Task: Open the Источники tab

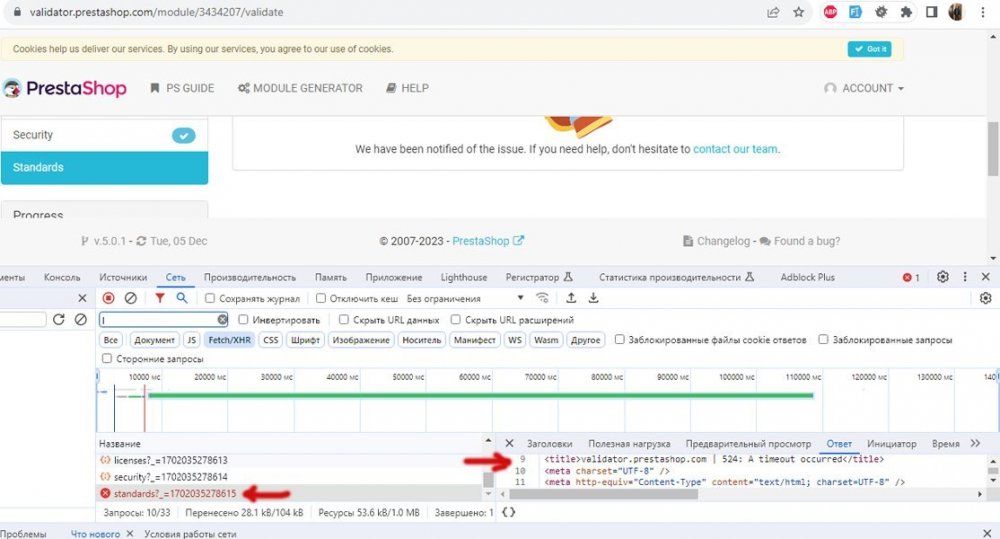Action: pos(123,277)
